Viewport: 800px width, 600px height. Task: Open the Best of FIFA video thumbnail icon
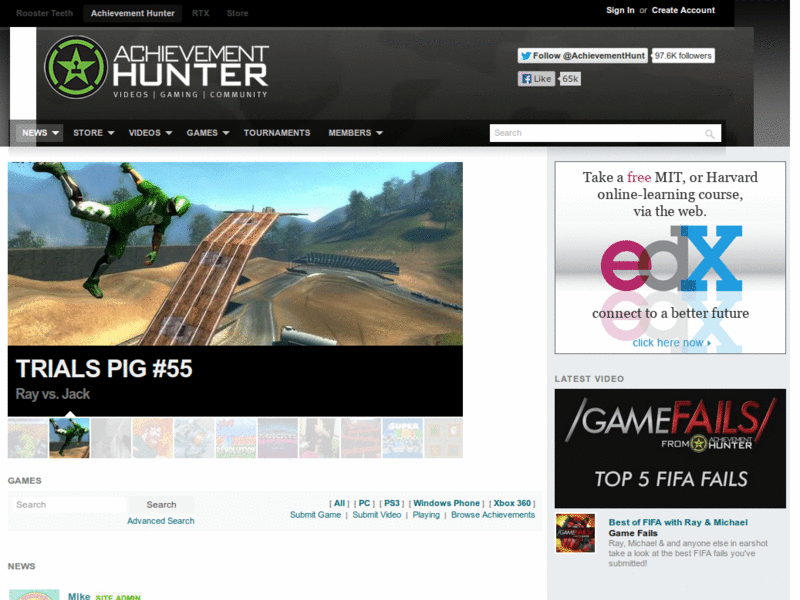(x=575, y=533)
